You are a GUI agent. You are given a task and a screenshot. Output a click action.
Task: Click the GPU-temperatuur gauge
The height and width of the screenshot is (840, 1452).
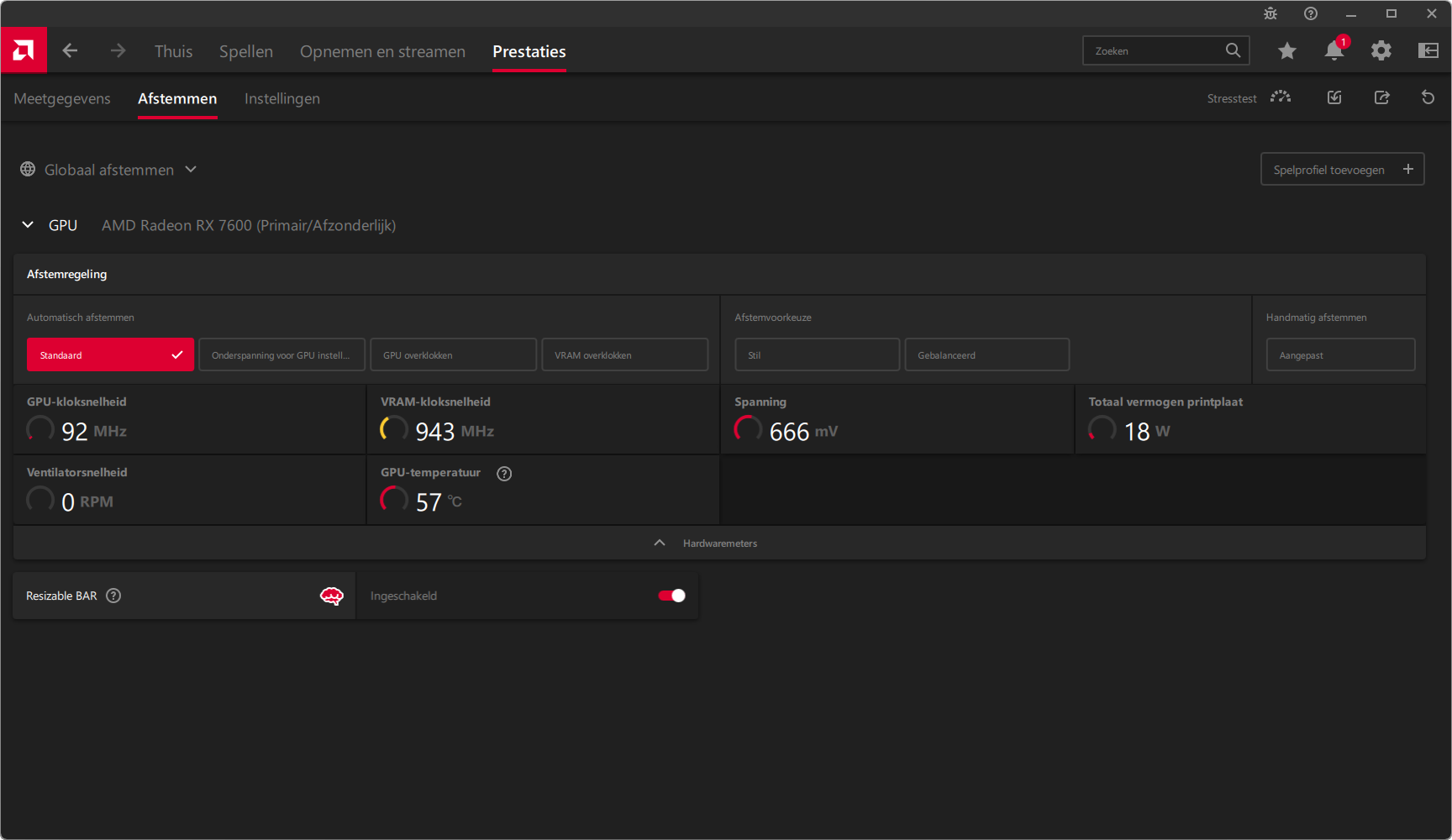coord(394,500)
